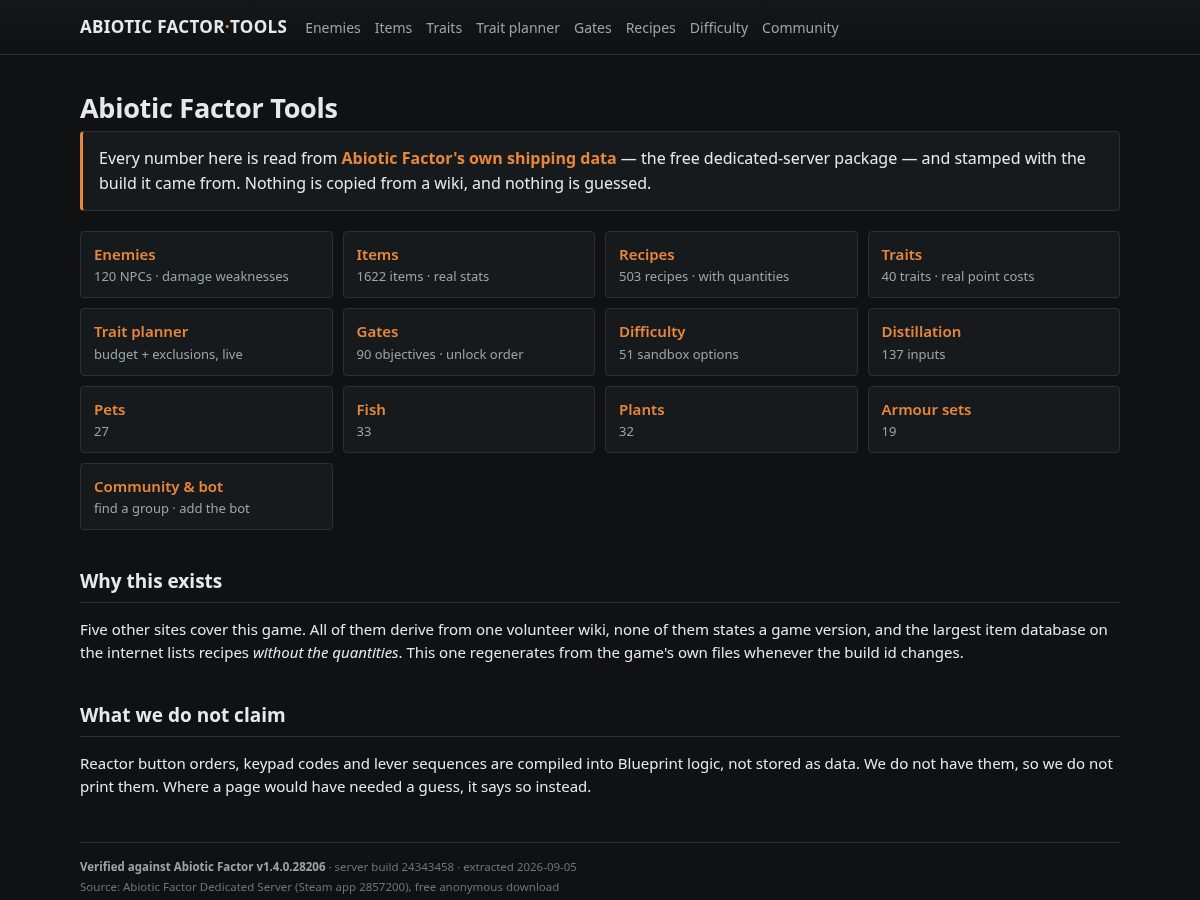Click the 'What we do not claim' heading
The width and height of the screenshot is (1200, 900).
tap(183, 715)
